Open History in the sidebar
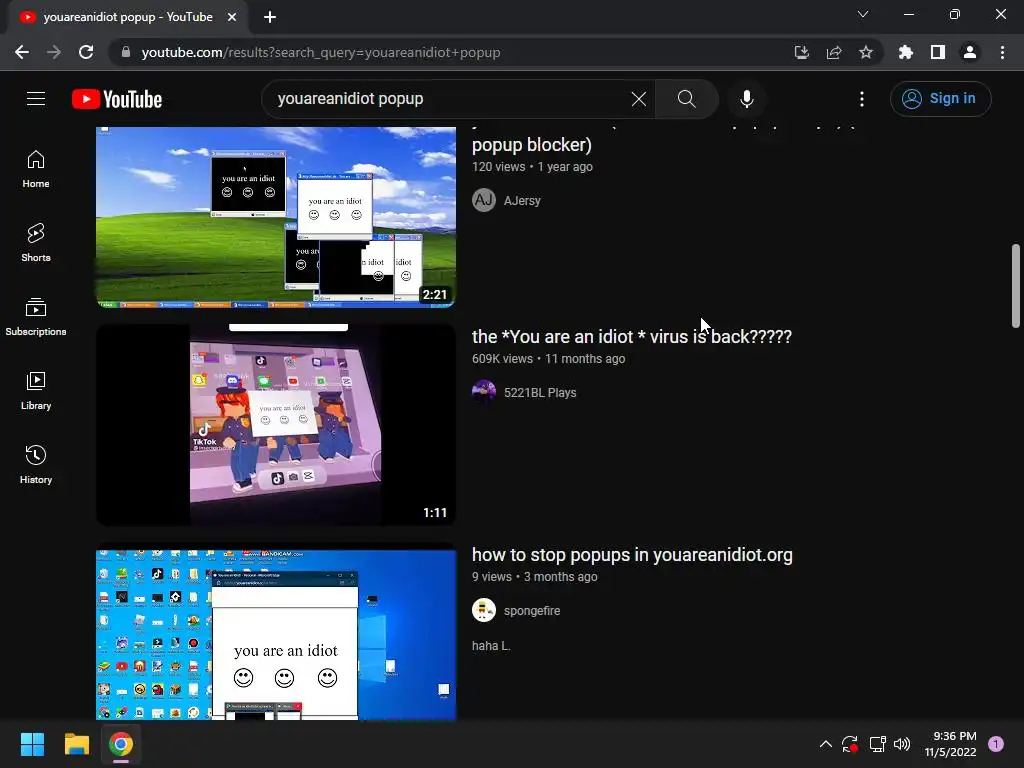 36,464
